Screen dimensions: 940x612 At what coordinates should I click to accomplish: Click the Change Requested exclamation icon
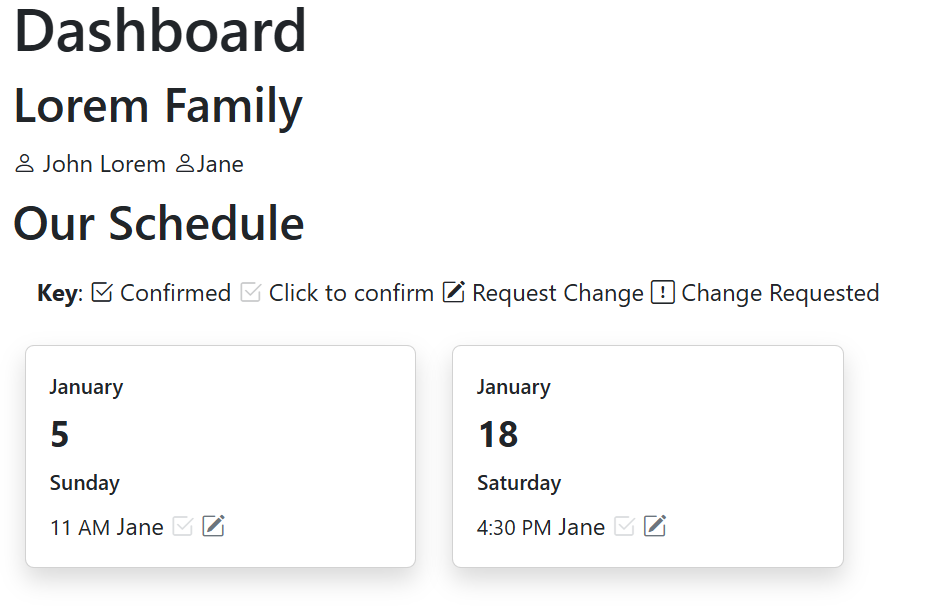pos(662,293)
